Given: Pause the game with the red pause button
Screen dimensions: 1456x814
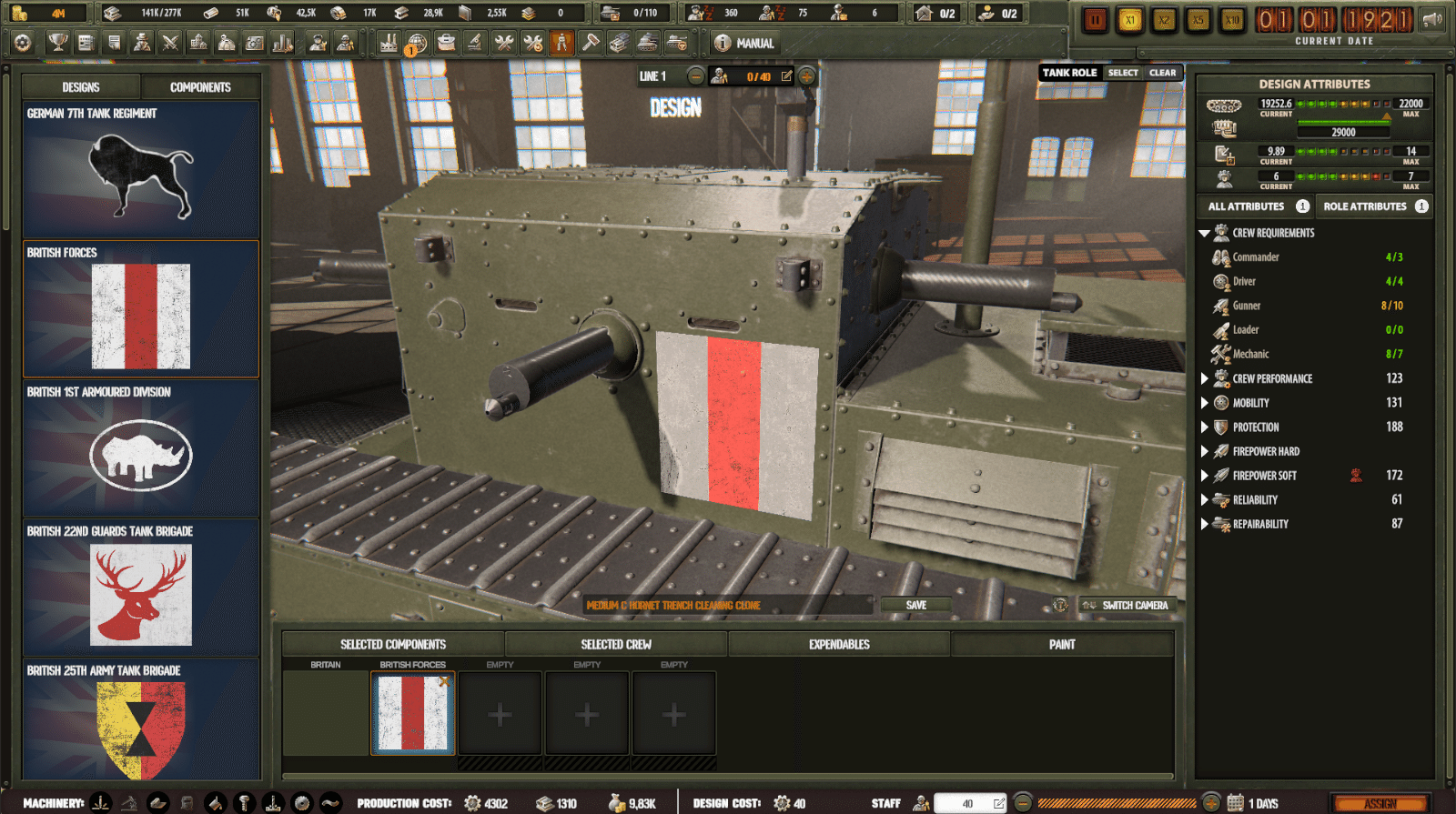Looking at the screenshot, I should 1096,20.
